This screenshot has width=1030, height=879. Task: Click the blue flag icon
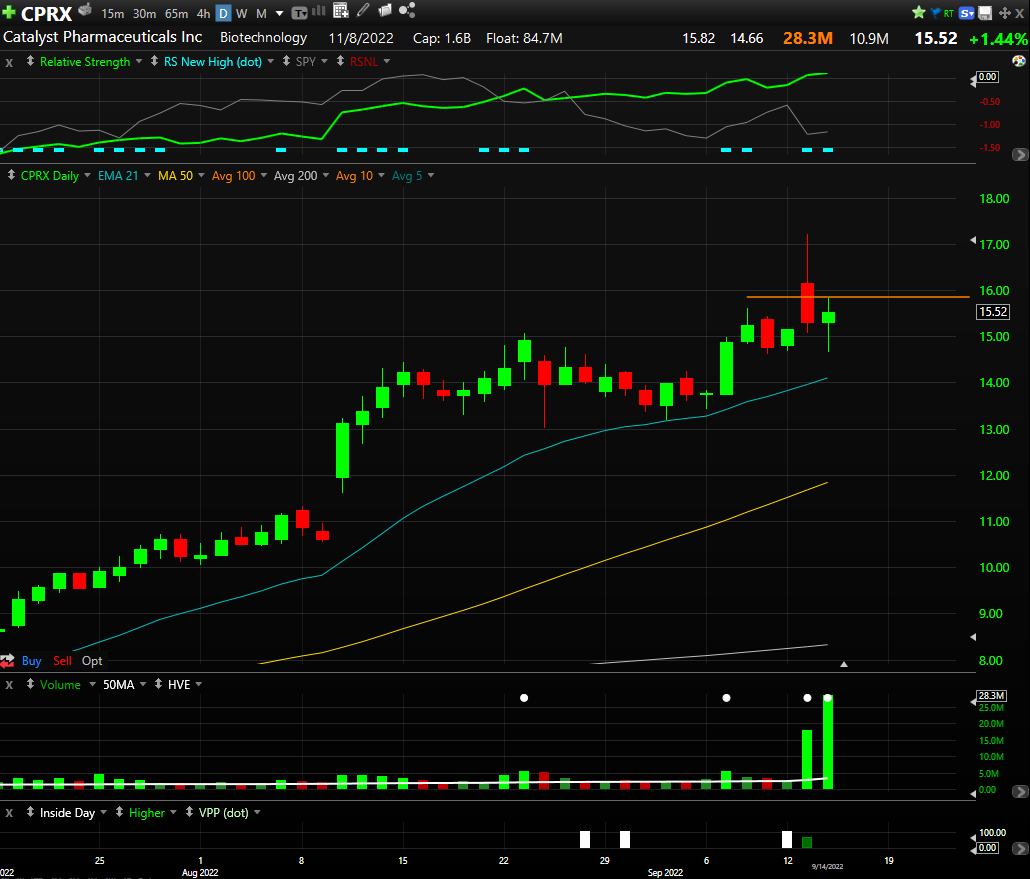tap(935, 12)
